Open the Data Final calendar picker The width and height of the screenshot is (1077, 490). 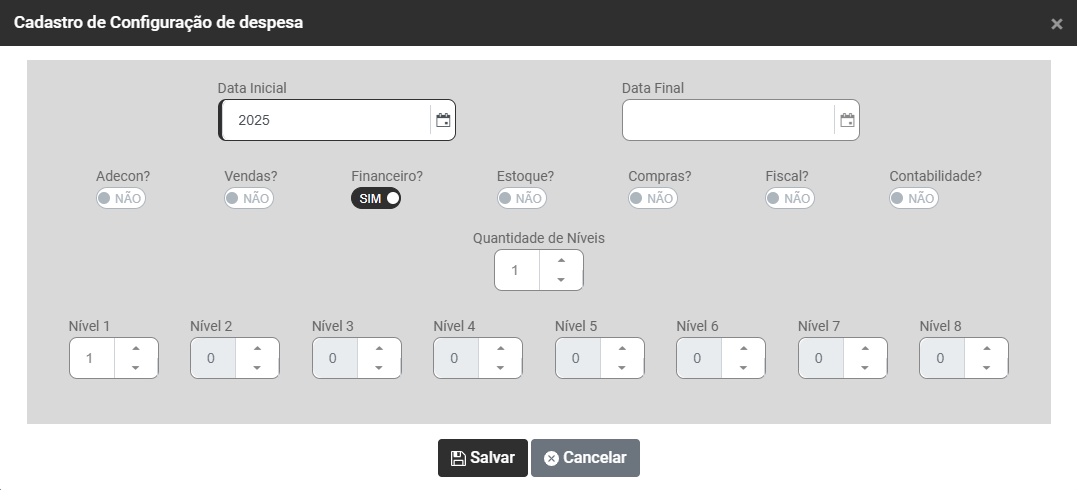(x=847, y=121)
